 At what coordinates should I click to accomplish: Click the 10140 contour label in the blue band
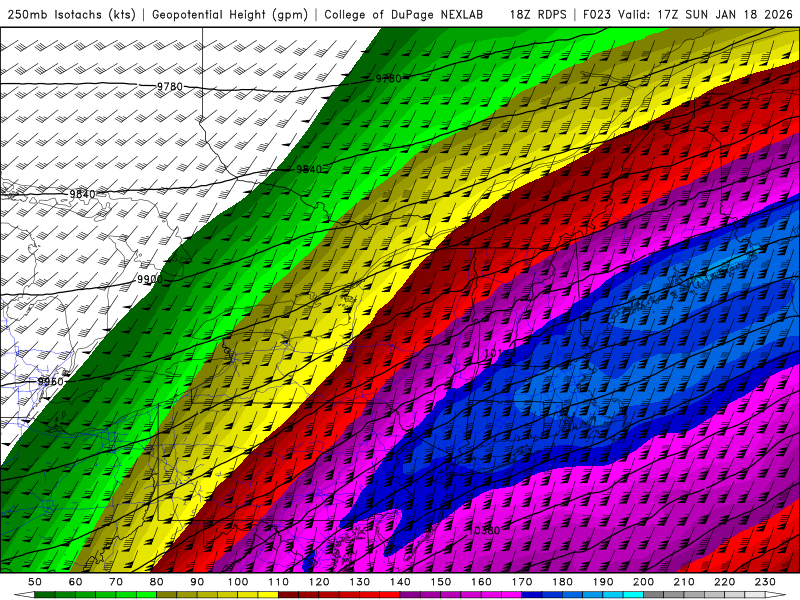(x=499, y=353)
